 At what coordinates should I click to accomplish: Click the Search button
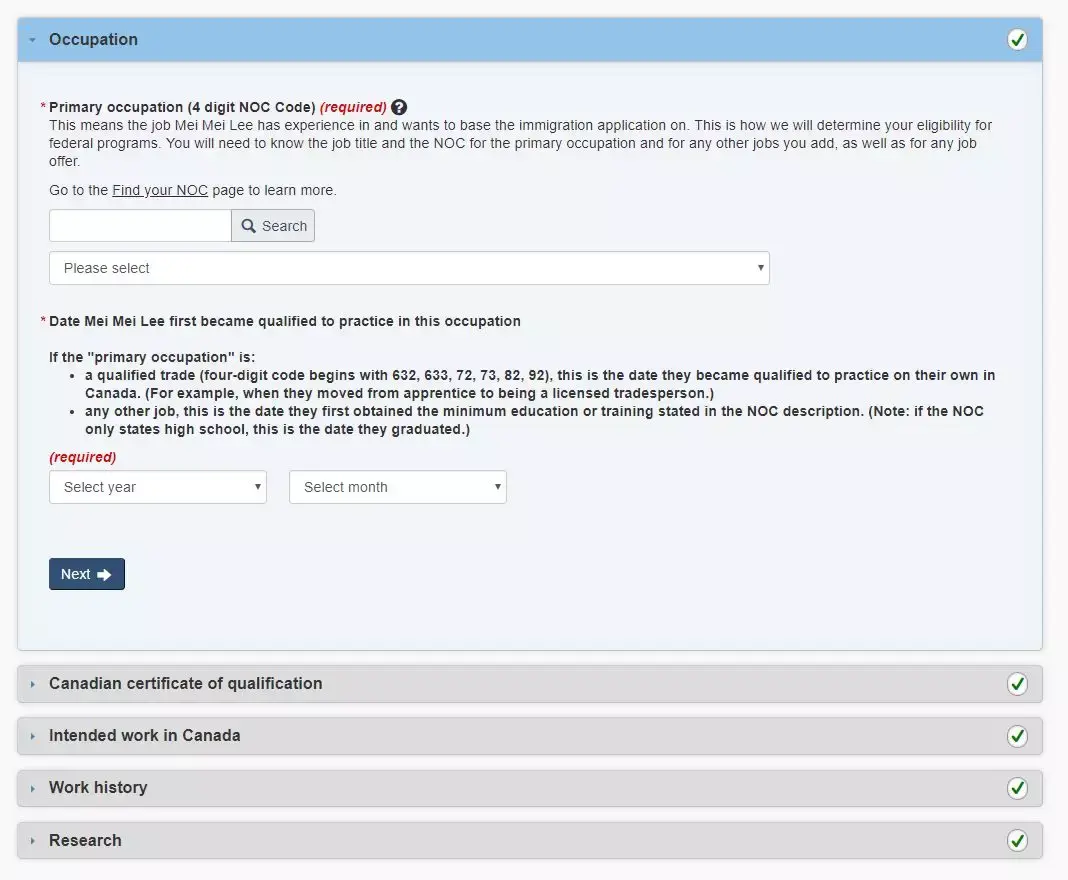[x=273, y=226]
